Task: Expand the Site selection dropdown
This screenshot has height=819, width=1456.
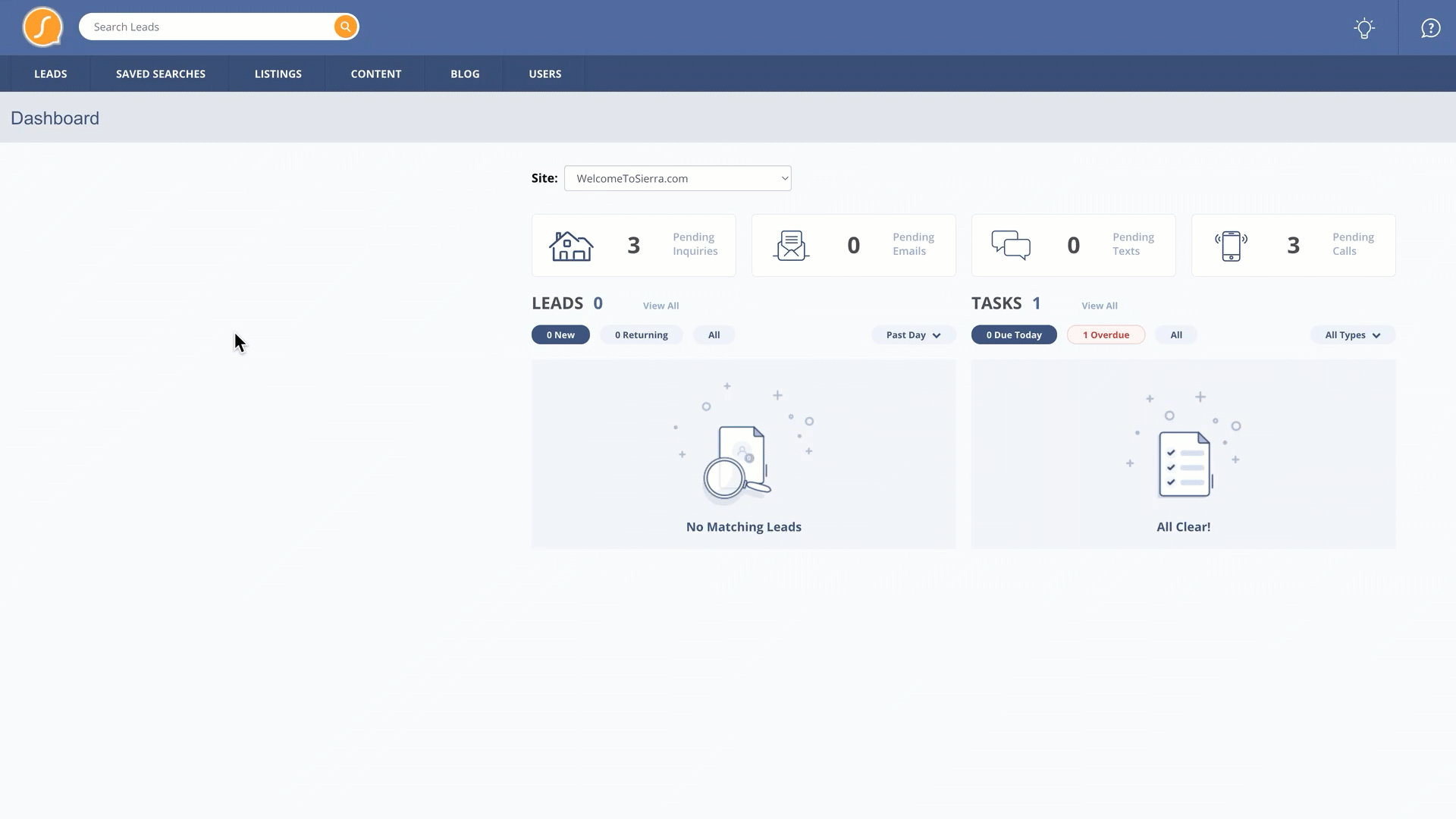Action: click(677, 178)
